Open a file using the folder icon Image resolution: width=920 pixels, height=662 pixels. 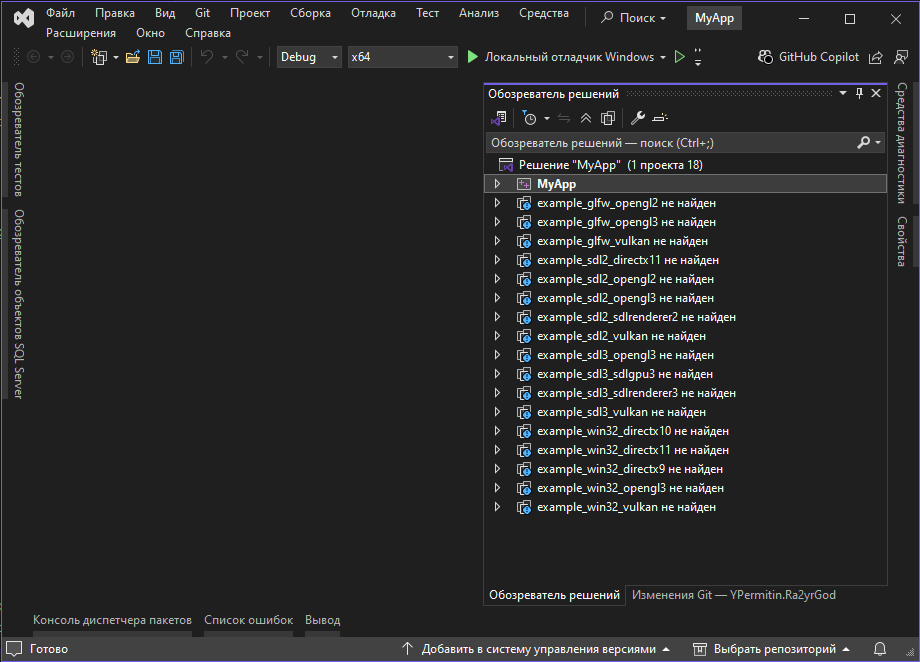[x=133, y=57]
